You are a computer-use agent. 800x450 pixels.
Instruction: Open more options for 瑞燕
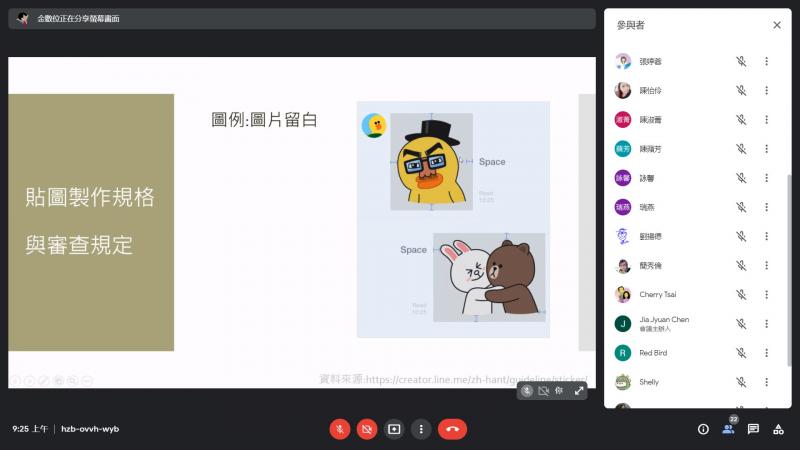coord(766,207)
